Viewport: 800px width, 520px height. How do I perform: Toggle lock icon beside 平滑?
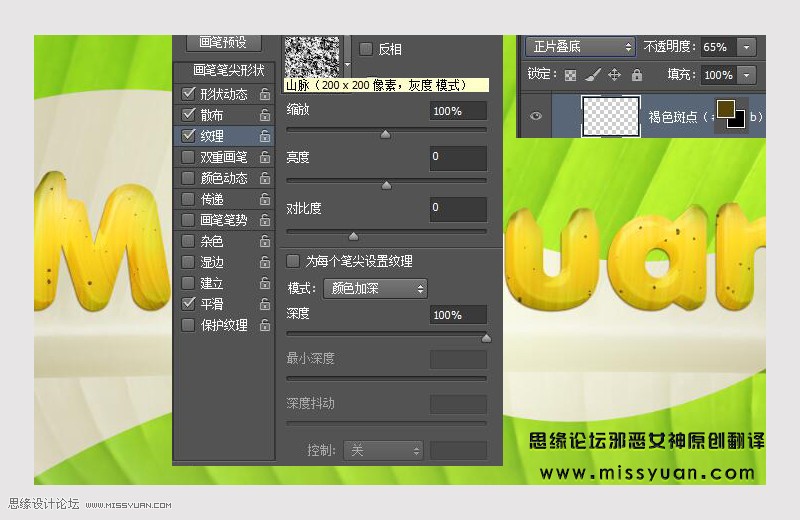[x=265, y=304]
